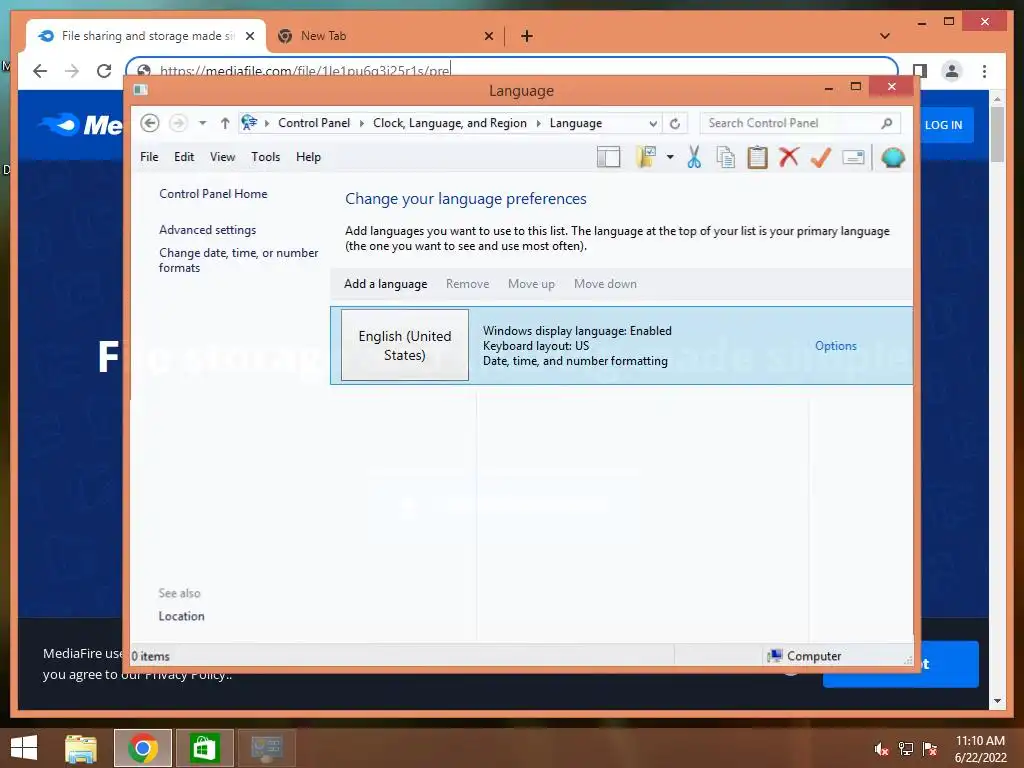Open File Explorer from taskbar
Viewport: 1024px width, 768px height.
pos(81,748)
